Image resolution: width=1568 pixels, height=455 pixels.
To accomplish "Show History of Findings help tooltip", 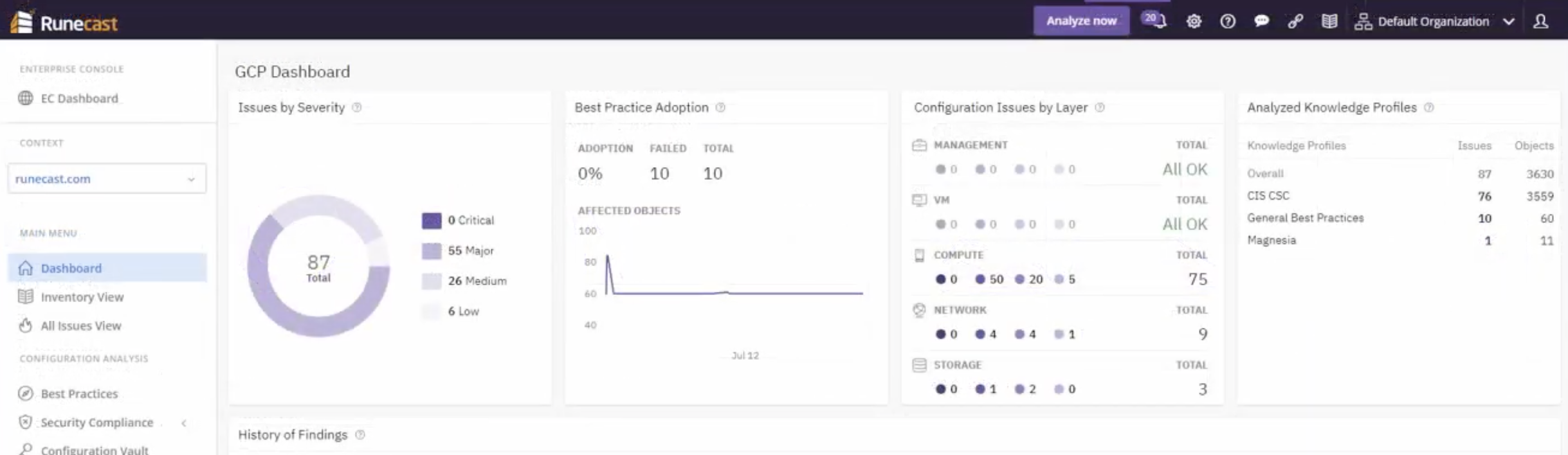I will pos(360,435).
